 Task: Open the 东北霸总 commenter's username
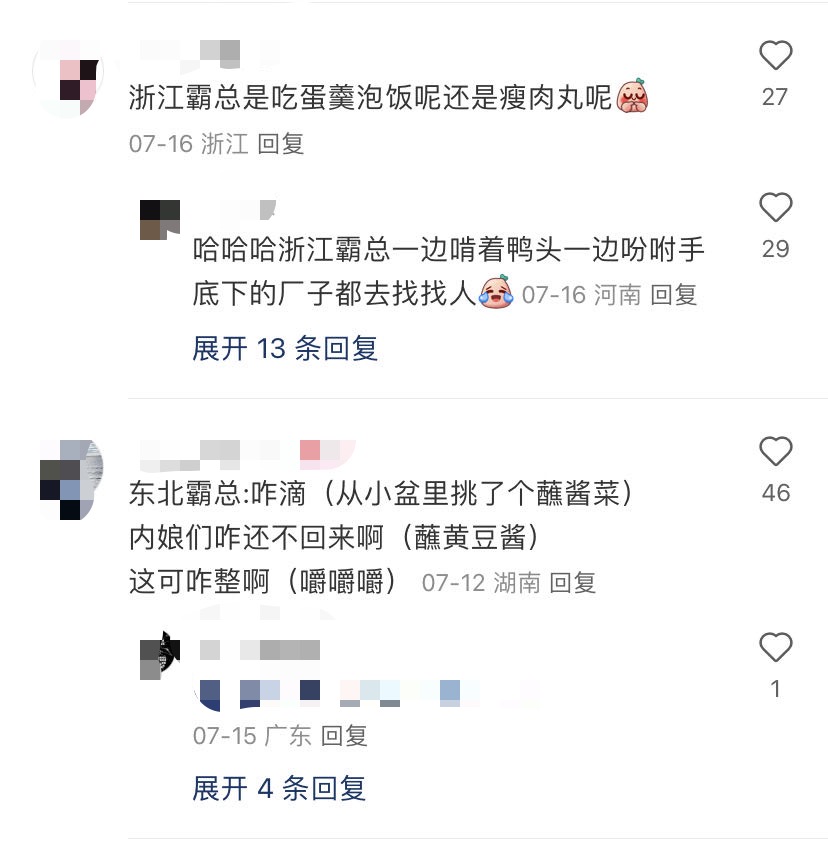tap(248, 455)
